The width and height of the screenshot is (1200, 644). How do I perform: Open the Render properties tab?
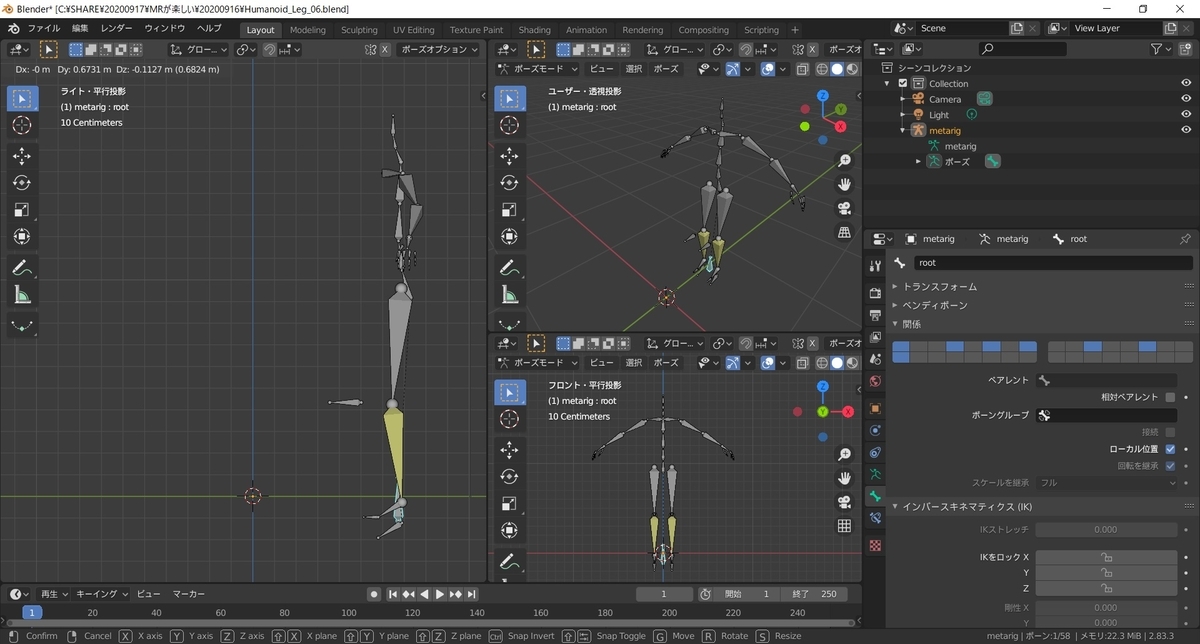pos(876,293)
